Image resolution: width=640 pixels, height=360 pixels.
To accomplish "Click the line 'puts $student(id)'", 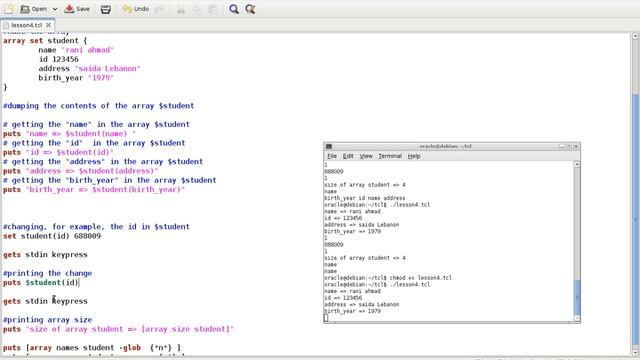I will click(41, 282).
